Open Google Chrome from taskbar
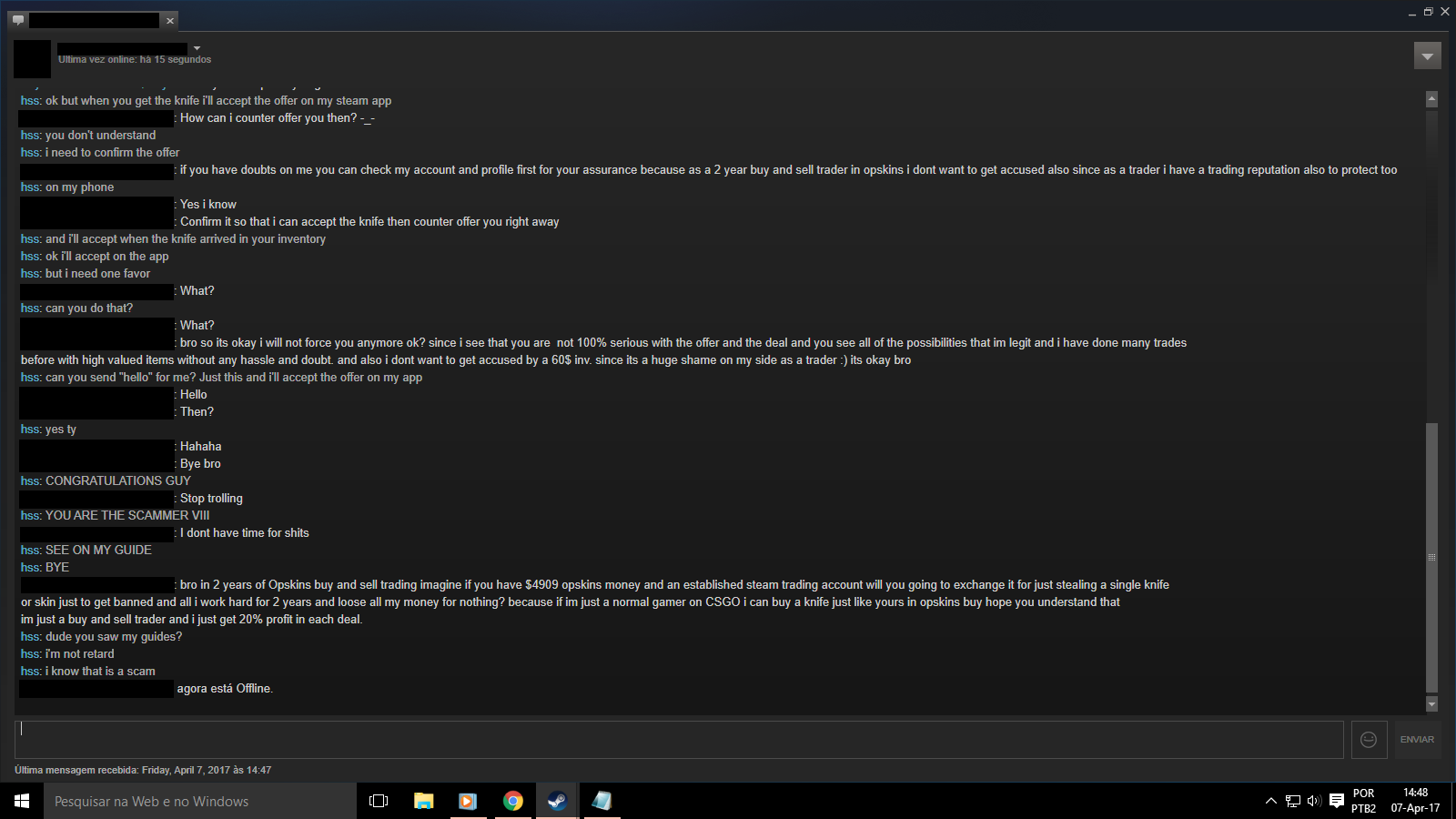 click(x=513, y=801)
